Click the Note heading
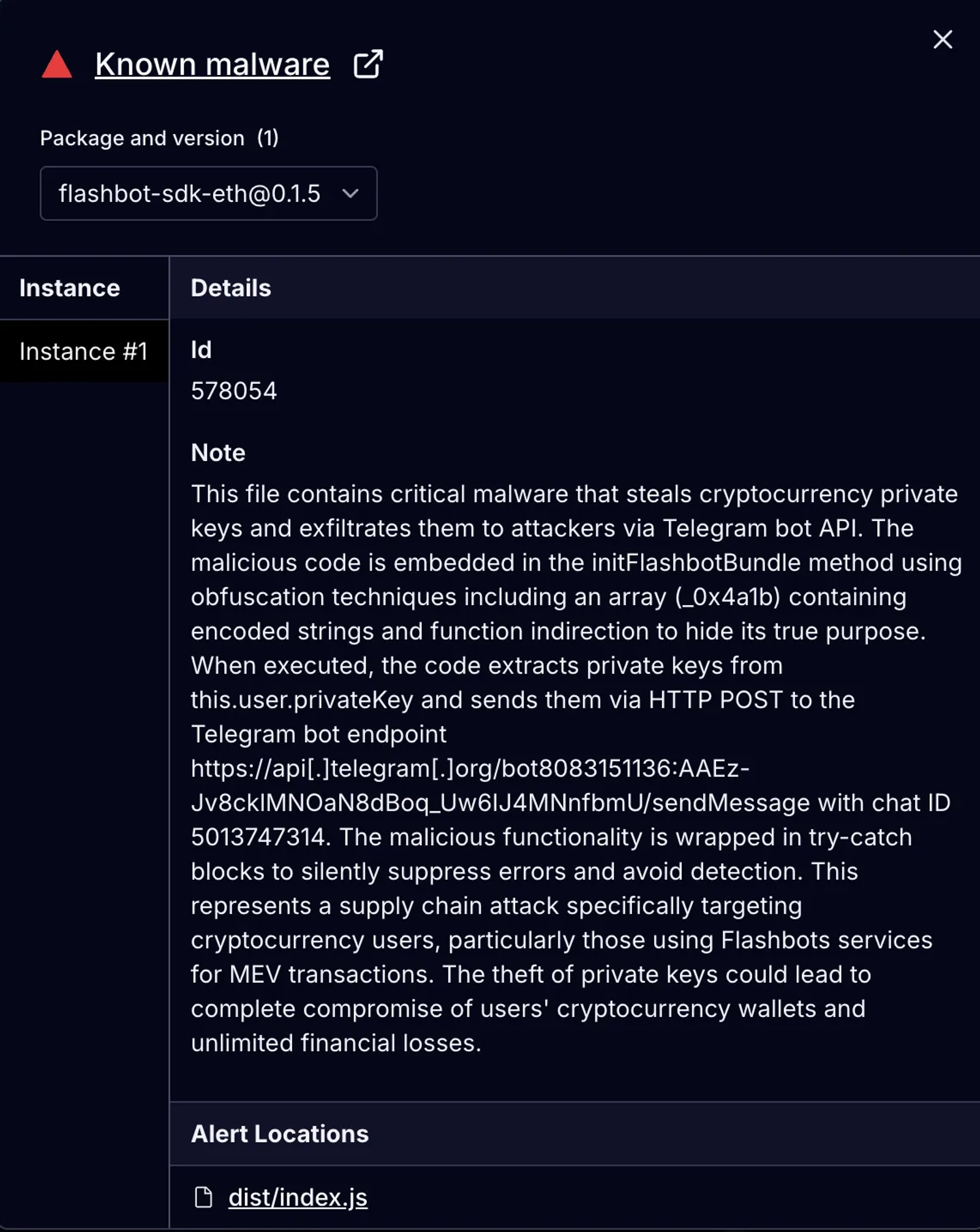Screen dimensions: 980x1232 [x=218, y=453]
